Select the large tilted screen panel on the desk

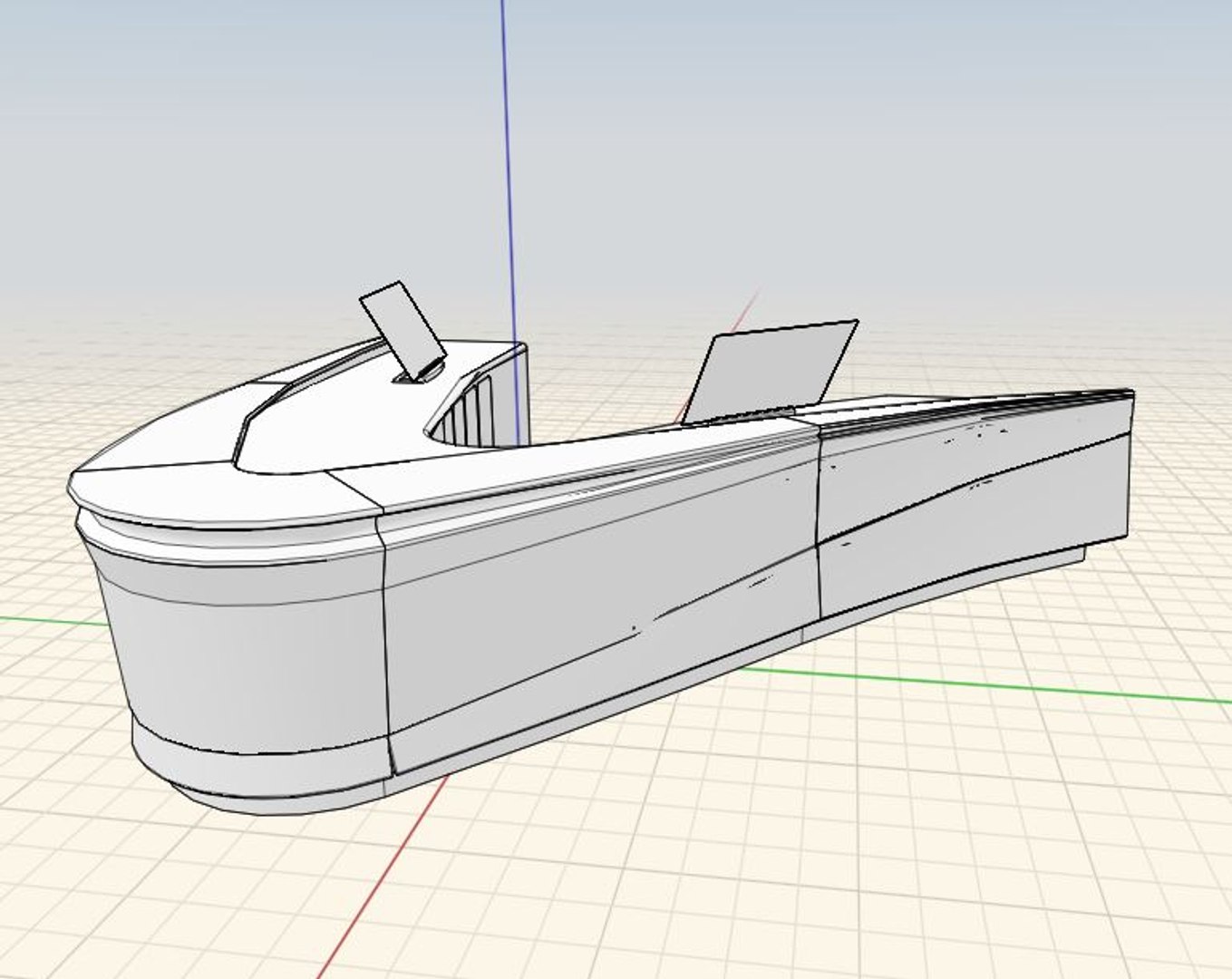[770, 371]
